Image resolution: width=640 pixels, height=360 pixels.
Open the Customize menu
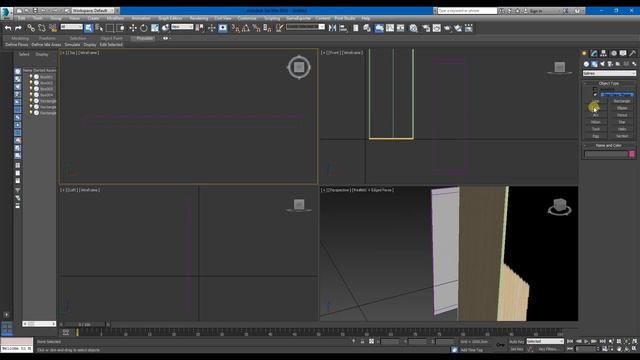coord(247,18)
